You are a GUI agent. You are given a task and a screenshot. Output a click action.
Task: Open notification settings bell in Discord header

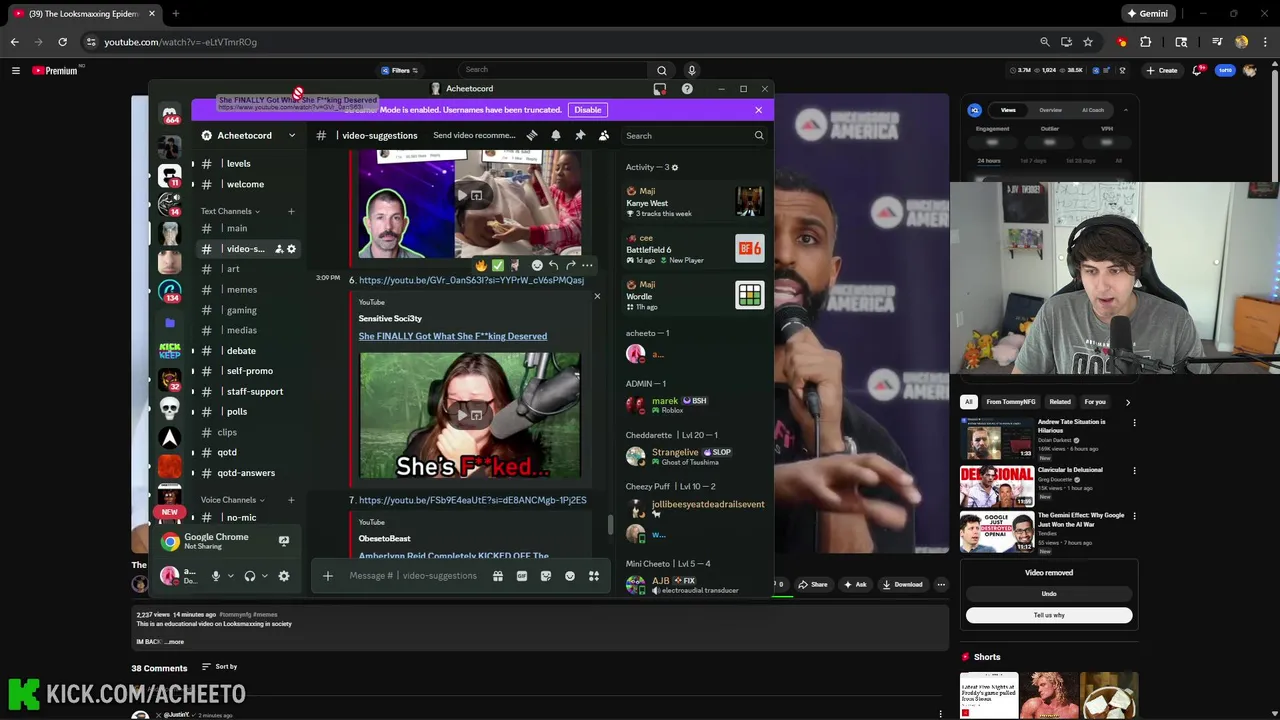[556, 135]
